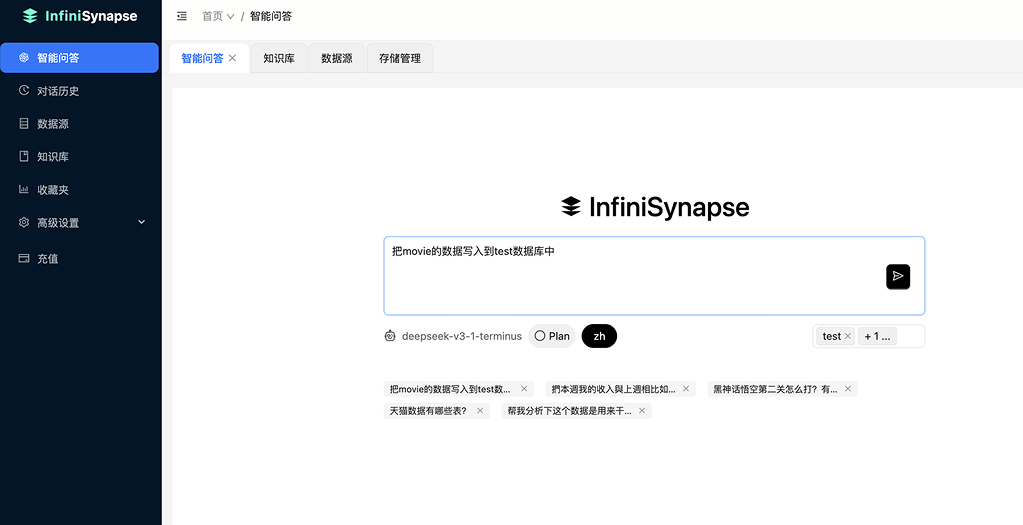
Task: Open 智能问答 in the sidebar
Action: pos(79,57)
